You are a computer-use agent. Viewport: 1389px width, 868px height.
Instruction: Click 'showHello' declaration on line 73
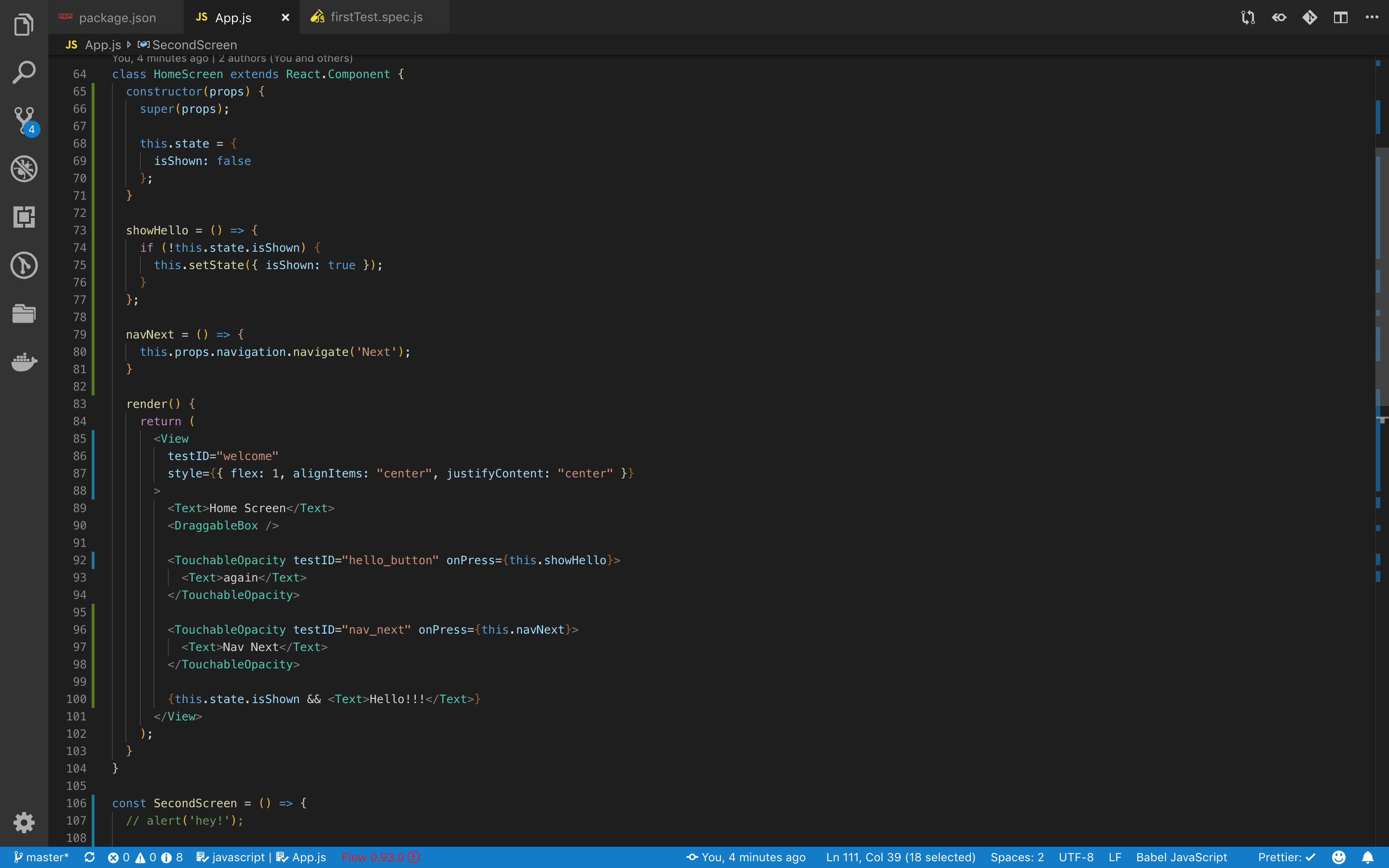tap(157, 230)
